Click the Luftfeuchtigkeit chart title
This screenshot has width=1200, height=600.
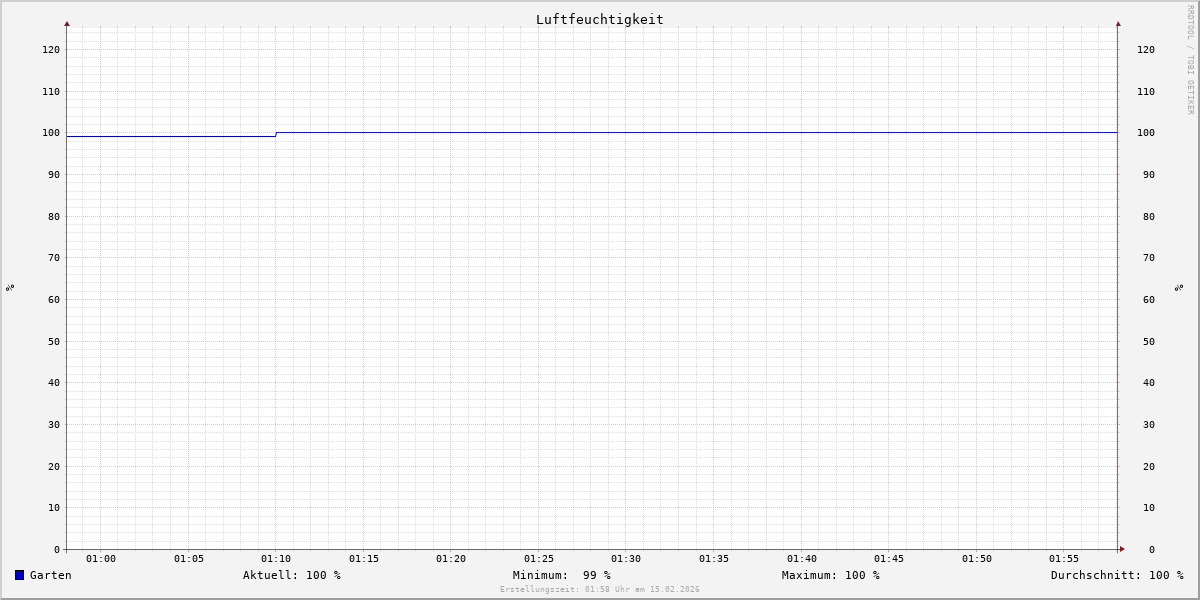599,19
